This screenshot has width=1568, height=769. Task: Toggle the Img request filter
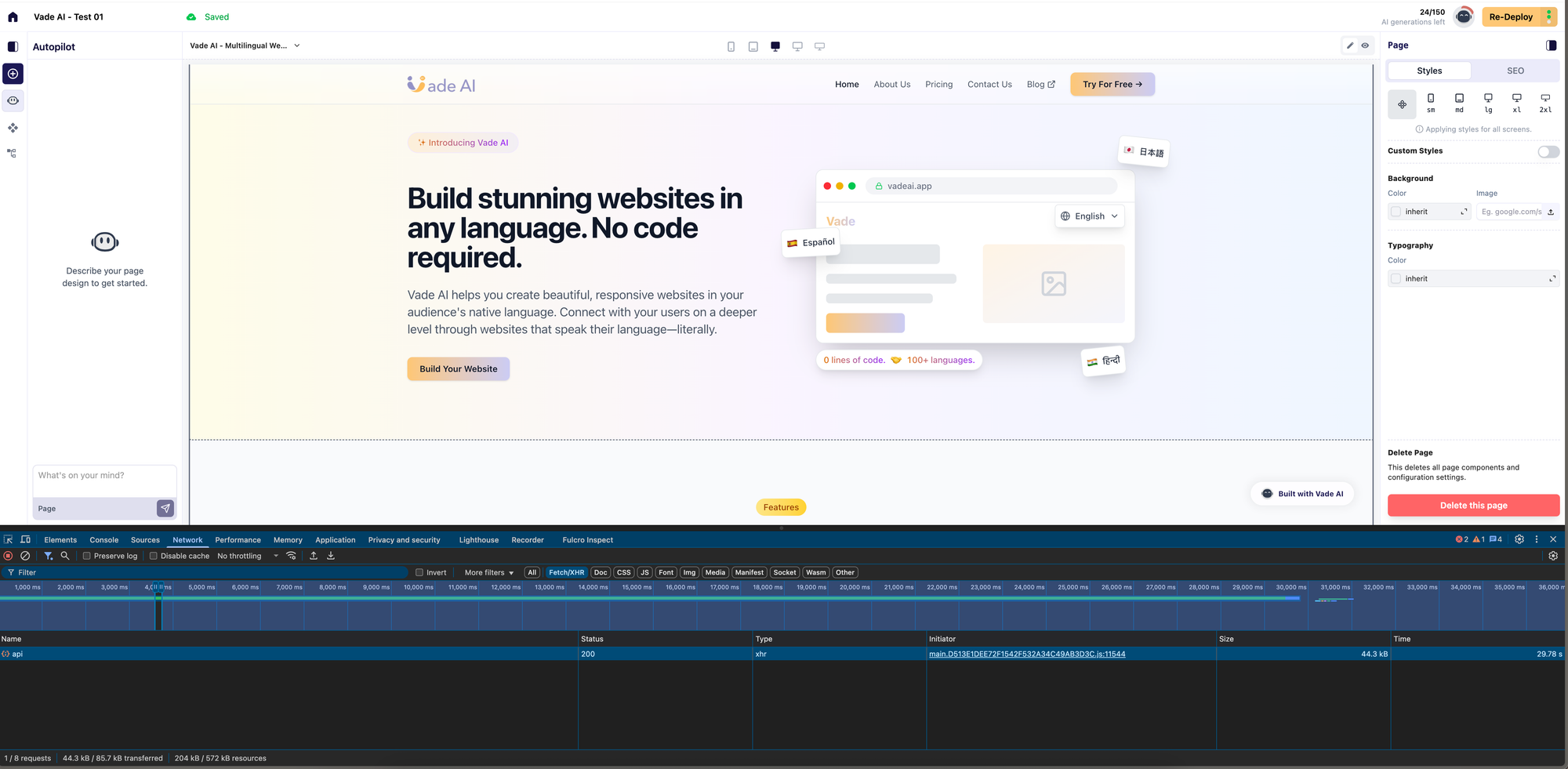click(689, 572)
